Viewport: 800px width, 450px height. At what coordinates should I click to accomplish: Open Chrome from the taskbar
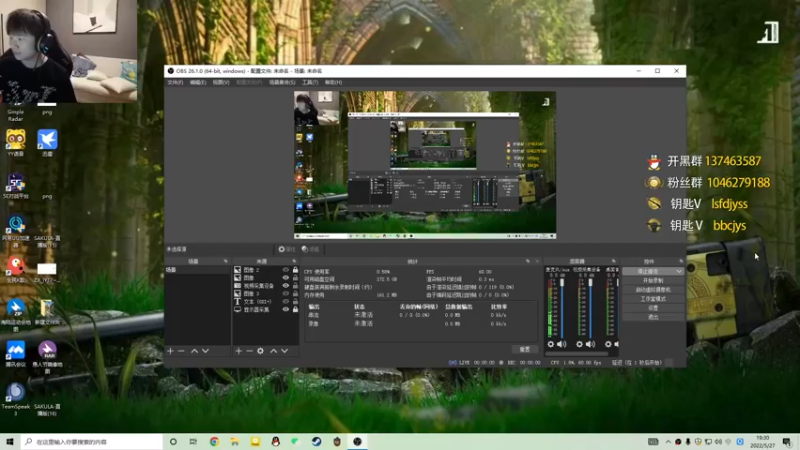[214, 441]
